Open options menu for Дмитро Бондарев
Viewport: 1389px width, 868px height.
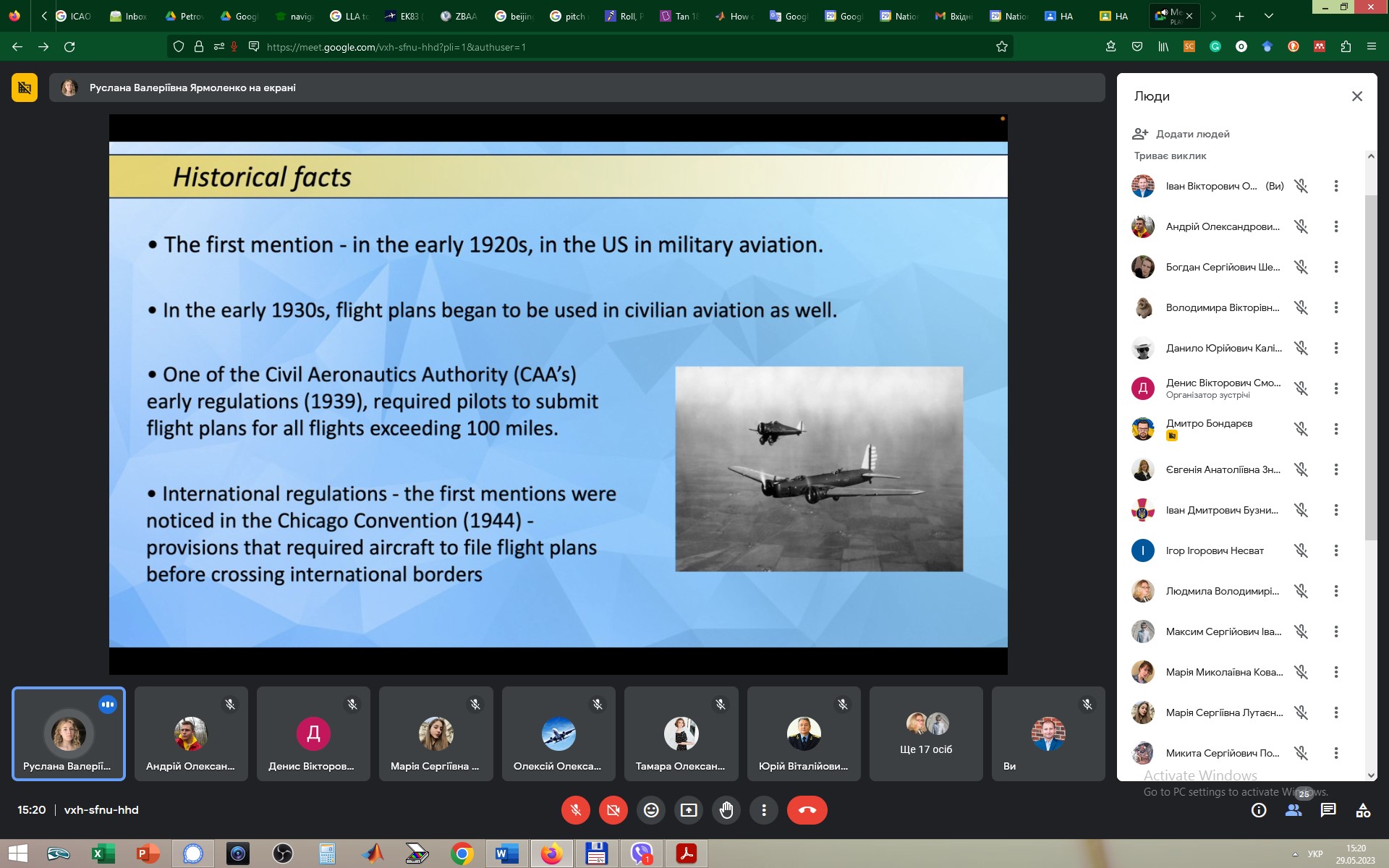tap(1336, 429)
